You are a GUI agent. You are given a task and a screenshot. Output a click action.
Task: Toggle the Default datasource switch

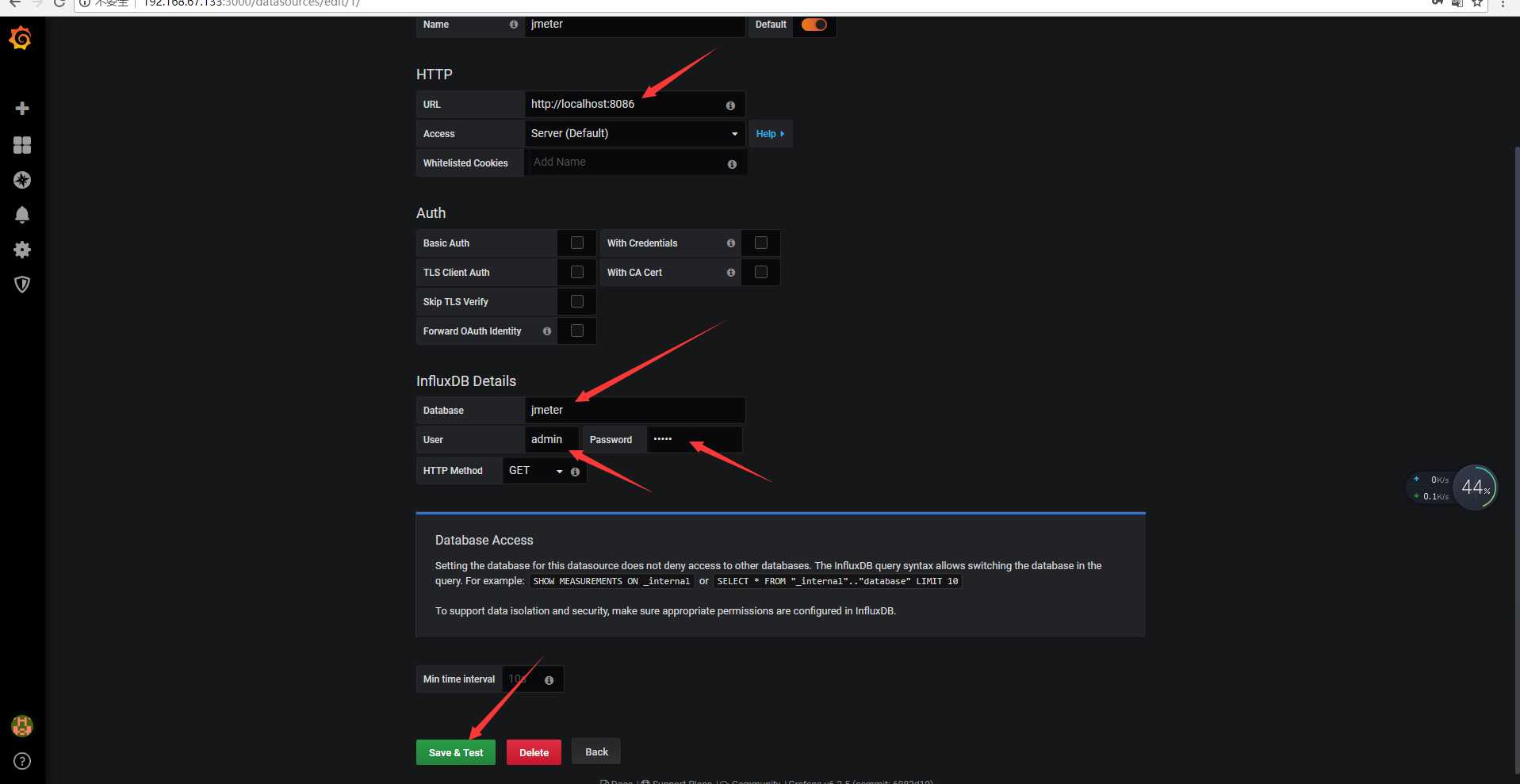(x=814, y=25)
